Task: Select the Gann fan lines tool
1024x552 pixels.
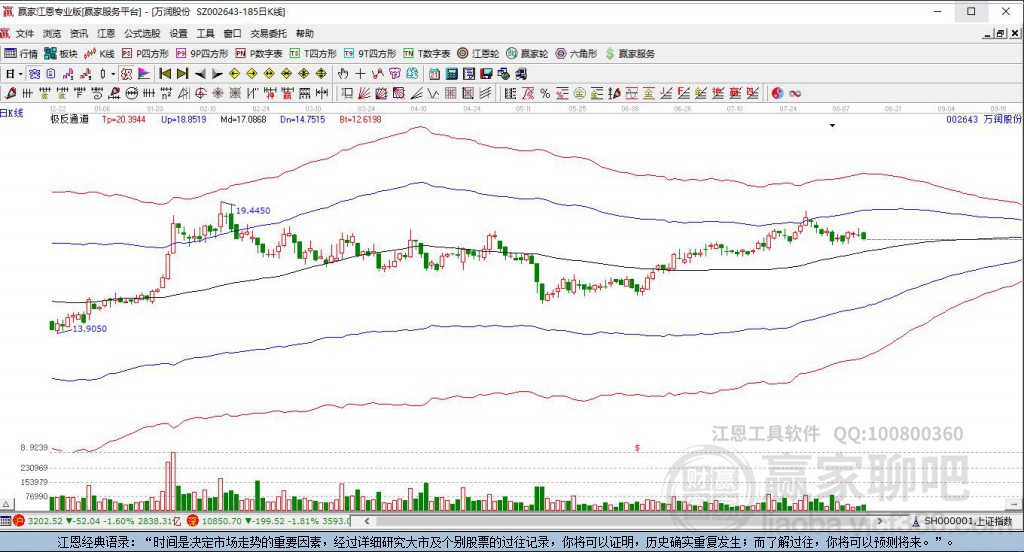Action: [364, 93]
